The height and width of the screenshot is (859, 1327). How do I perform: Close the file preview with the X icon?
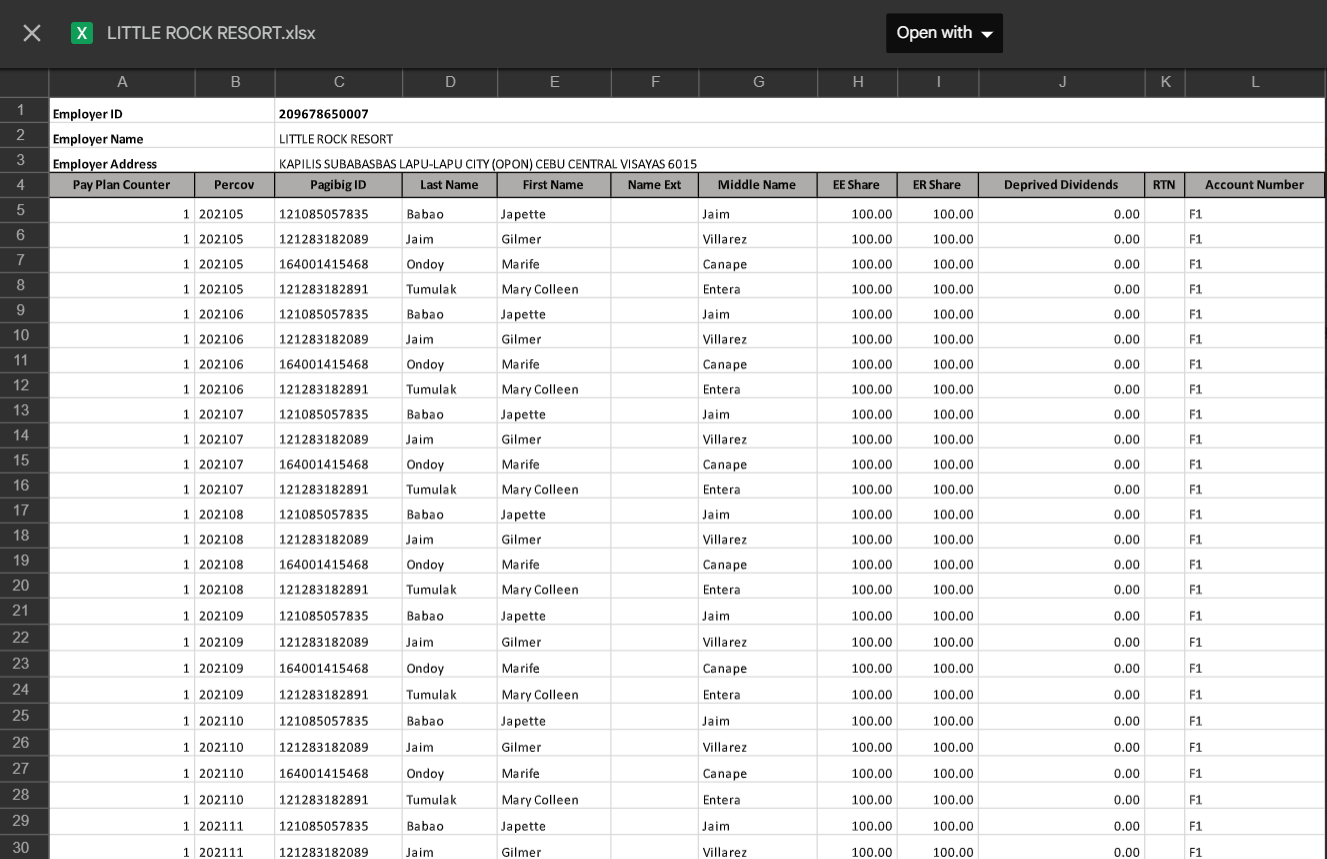tap(32, 33)
